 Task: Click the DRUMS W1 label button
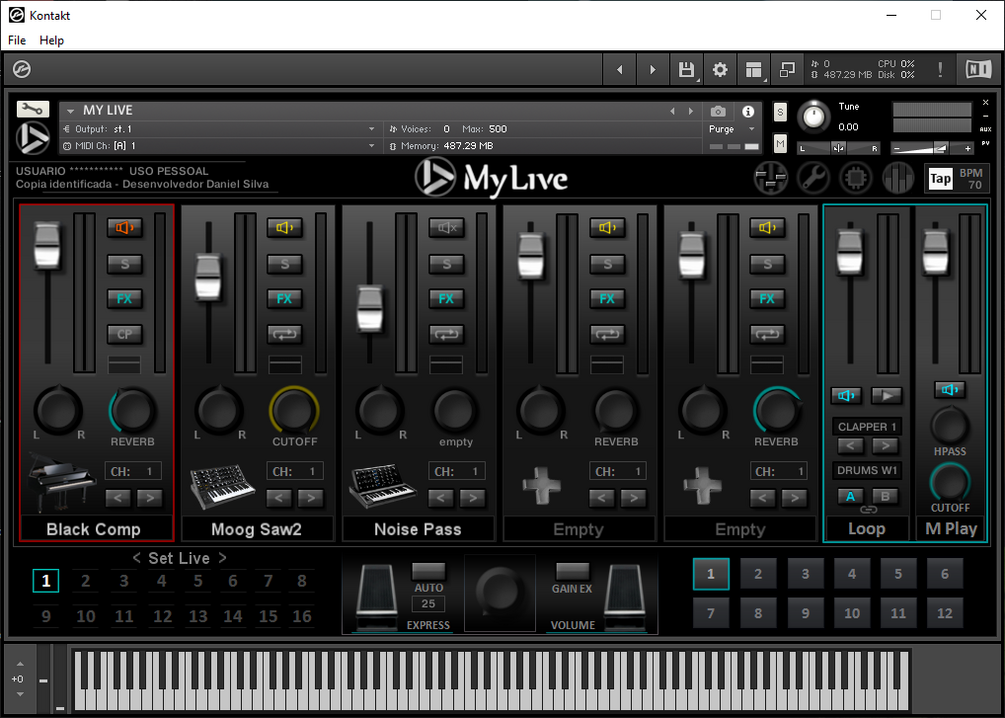coord(867,470)
